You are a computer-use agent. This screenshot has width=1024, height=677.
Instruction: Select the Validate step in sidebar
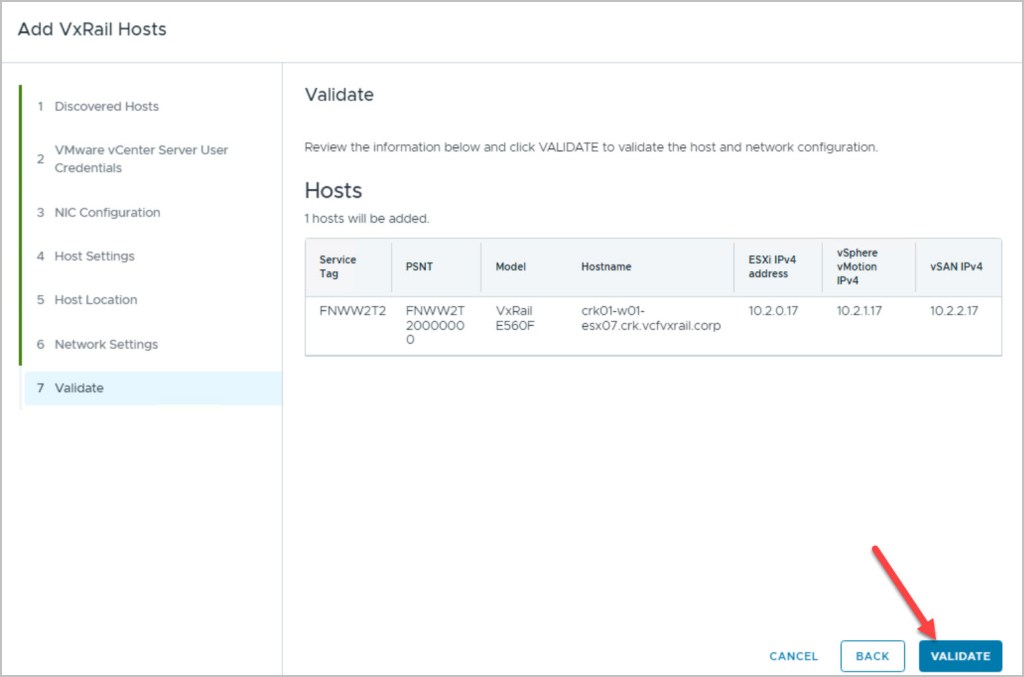click(79, 388)
